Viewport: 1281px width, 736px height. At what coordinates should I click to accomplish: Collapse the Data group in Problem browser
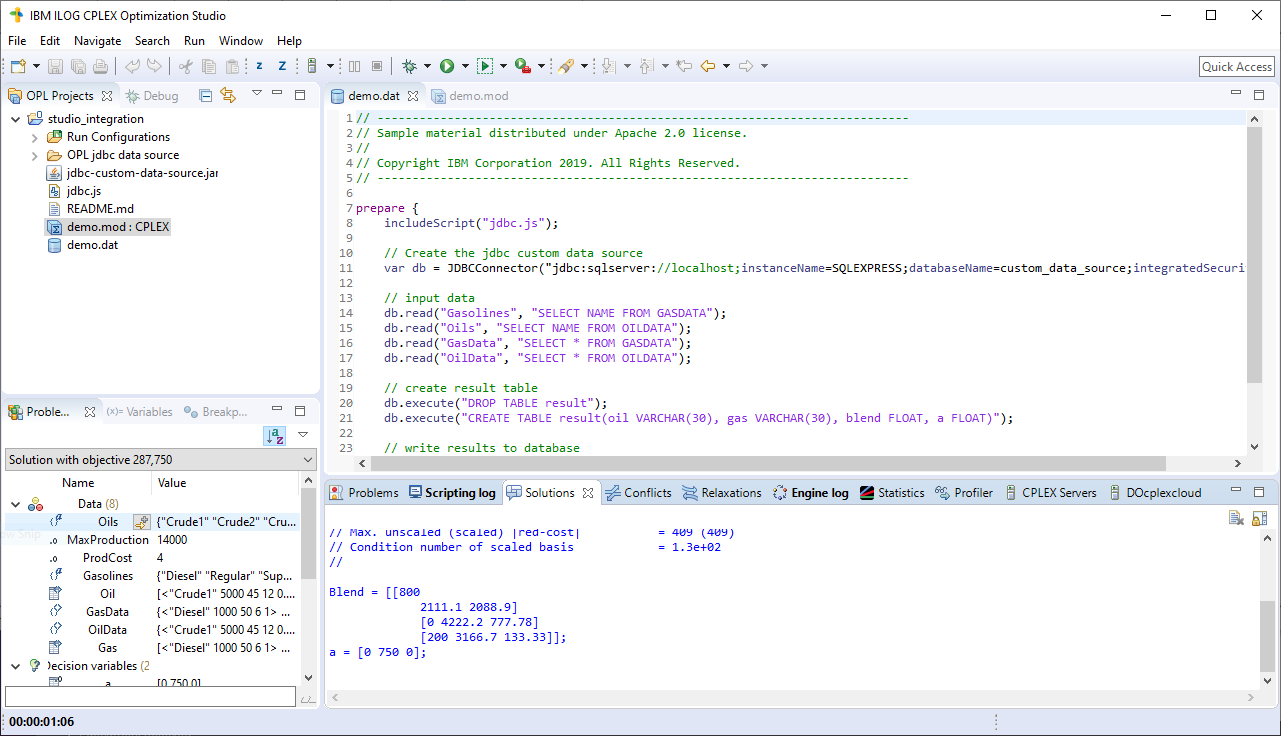pyautogui.click(x=16, y=504)
